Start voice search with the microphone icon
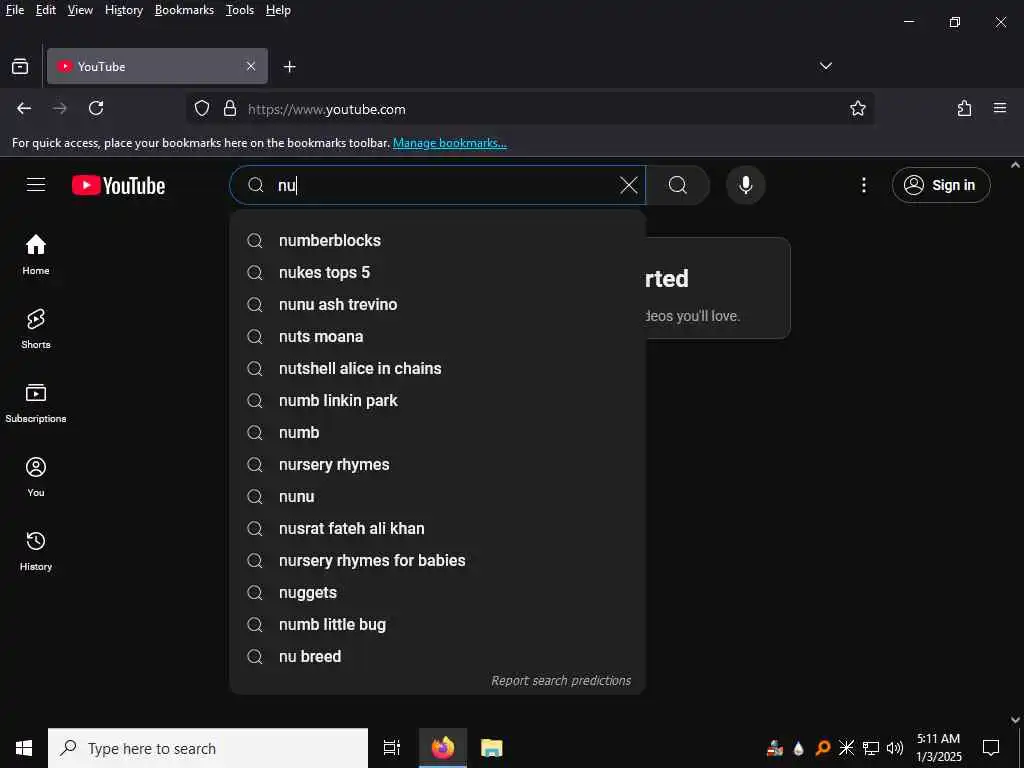This screenshot has width=1024, height=768. [x=745, y=185]
